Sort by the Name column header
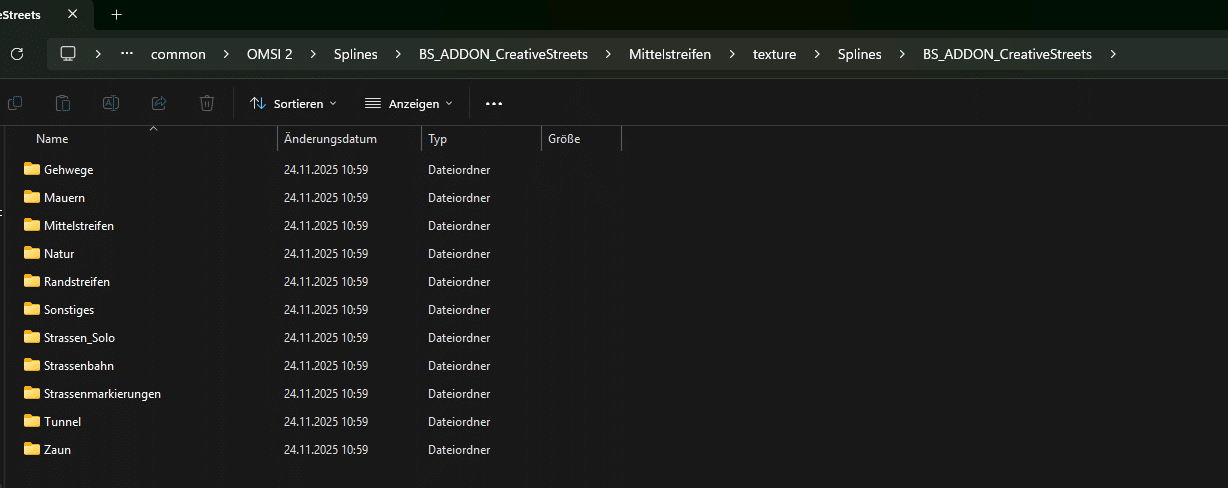Image resolution: width=1228 pixels, height=488 pixels. pos(52,139)
